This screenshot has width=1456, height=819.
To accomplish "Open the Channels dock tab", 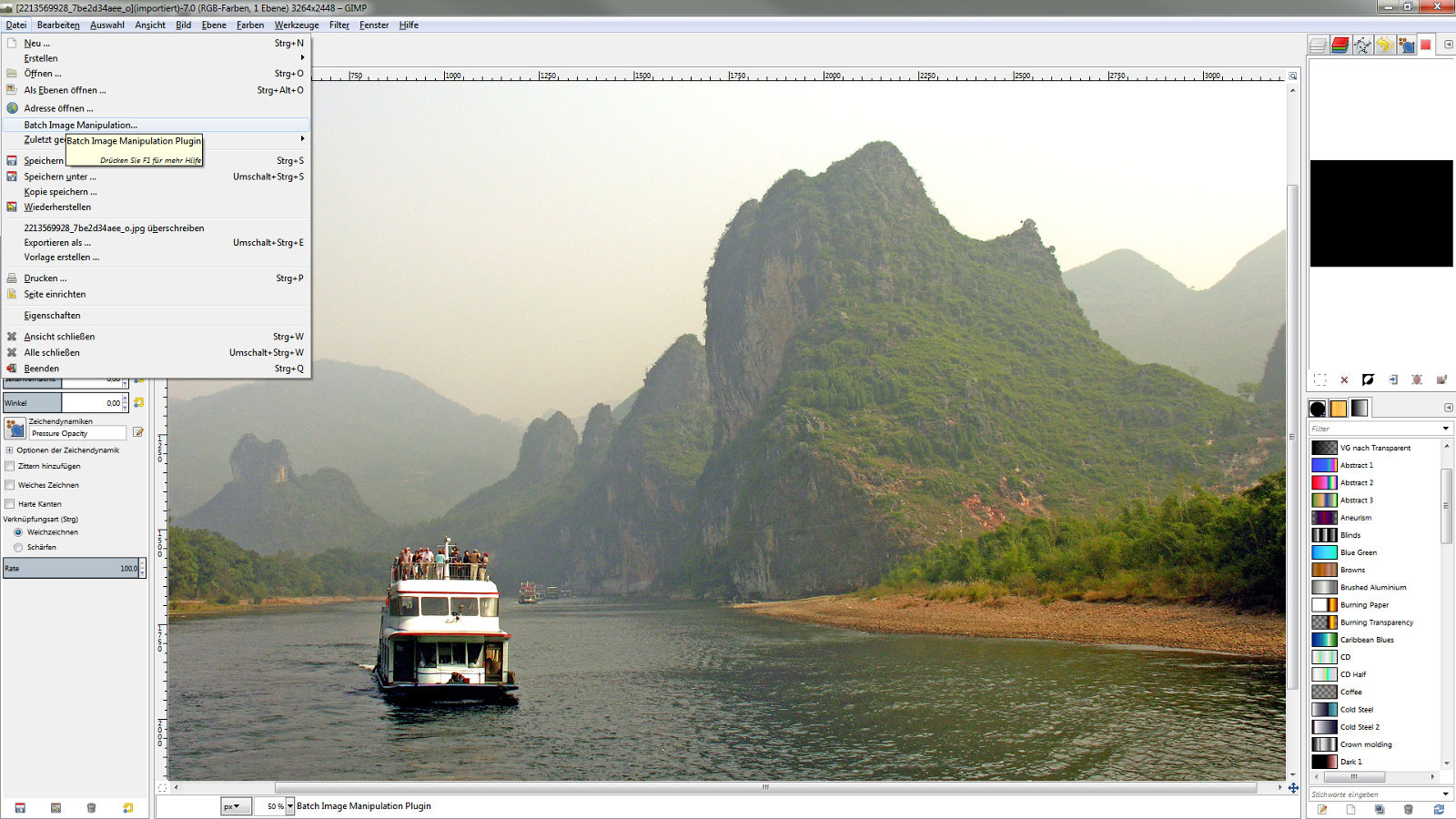I will coord(1340,45).
